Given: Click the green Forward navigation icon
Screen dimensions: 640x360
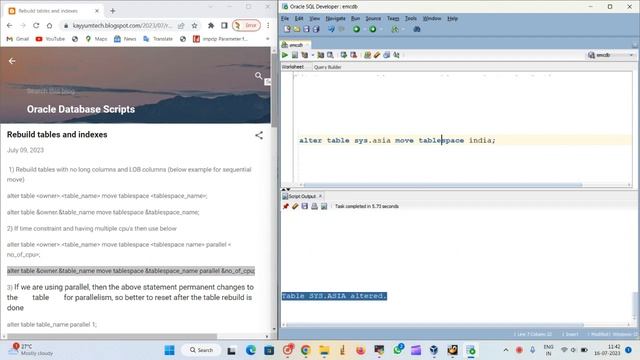Looking at the screenshot, I should click(x=373, y=29).
